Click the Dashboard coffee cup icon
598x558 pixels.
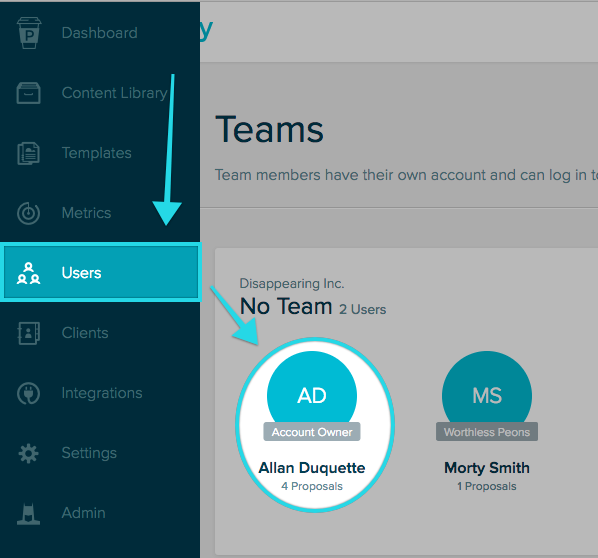click(29, 33)
